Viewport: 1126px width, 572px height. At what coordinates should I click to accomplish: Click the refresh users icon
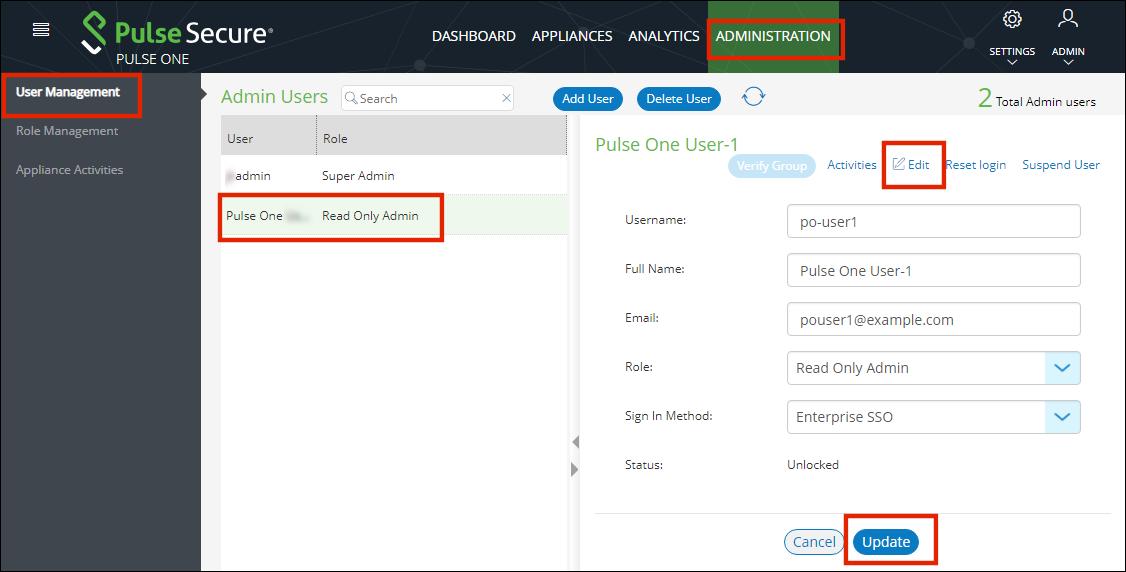(753, 96)
